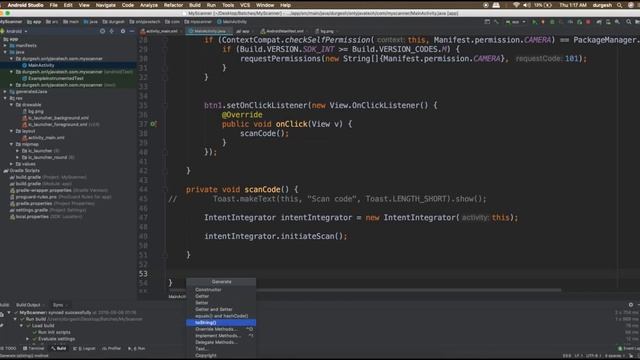Image resolution: width=640 pixels, height=360 pixels.
Task: Select the Sync tab in the Build panel
Action: pos(58,305)
